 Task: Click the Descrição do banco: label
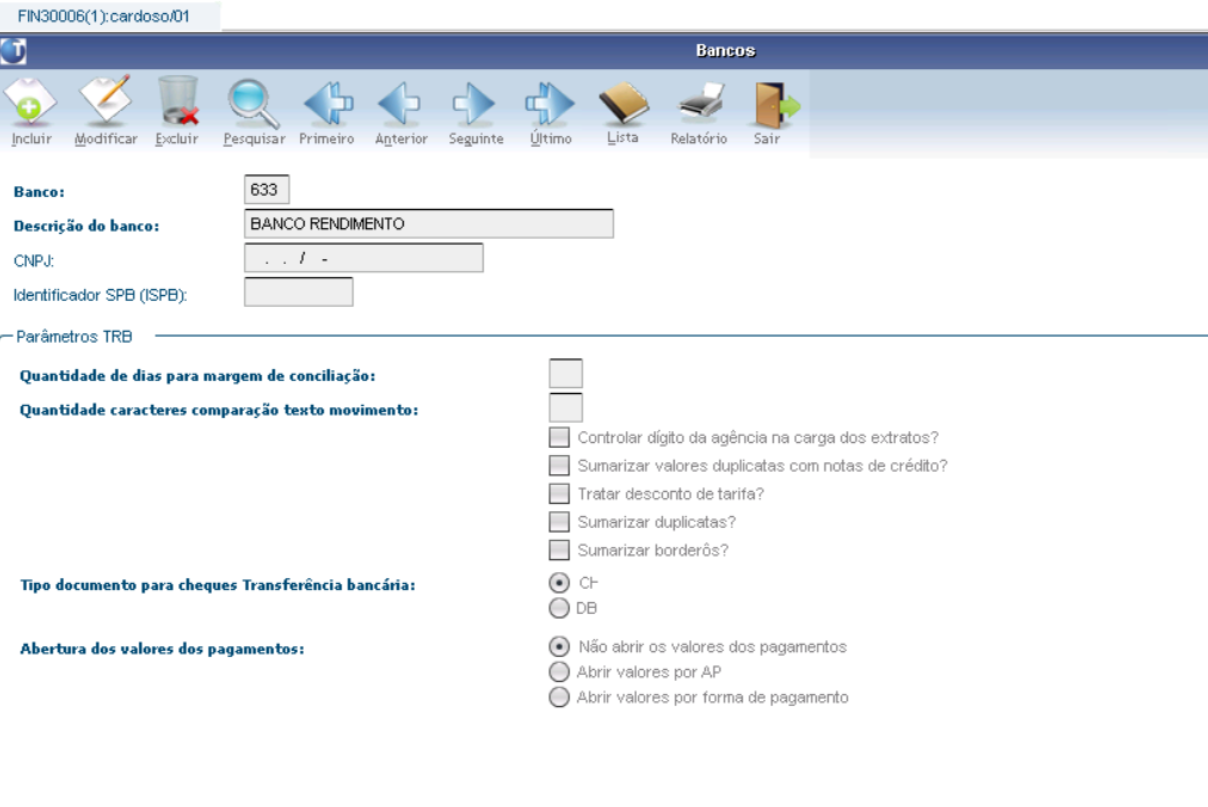point(89,225)
